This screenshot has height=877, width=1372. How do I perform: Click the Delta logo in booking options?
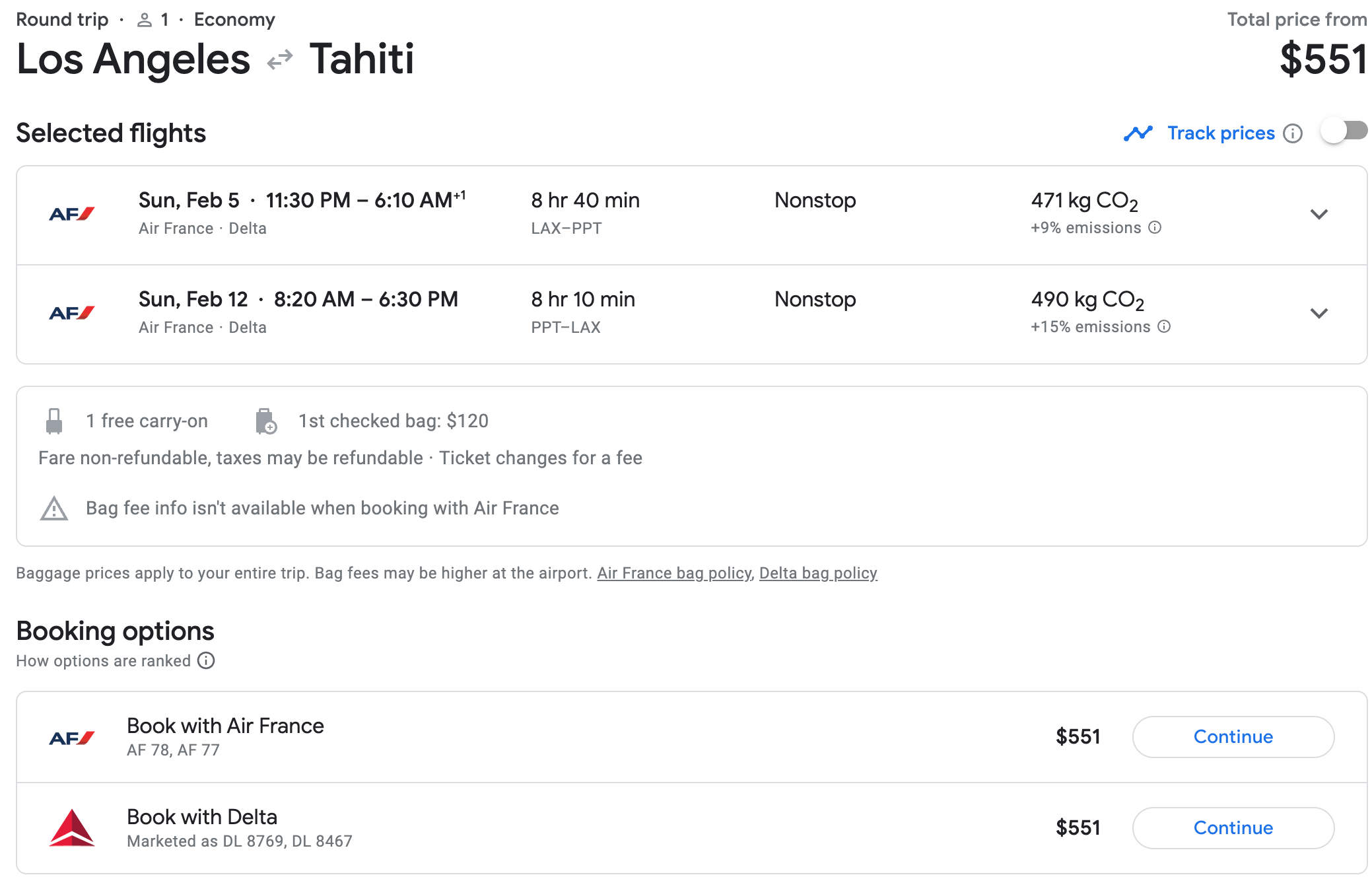(72, 827)
